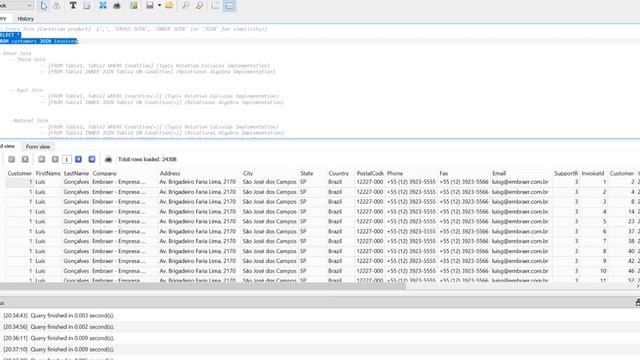Click Email cell in InvoiceId 3 row
The width and height of the screenshot is (640, 360).
[522, 202]
